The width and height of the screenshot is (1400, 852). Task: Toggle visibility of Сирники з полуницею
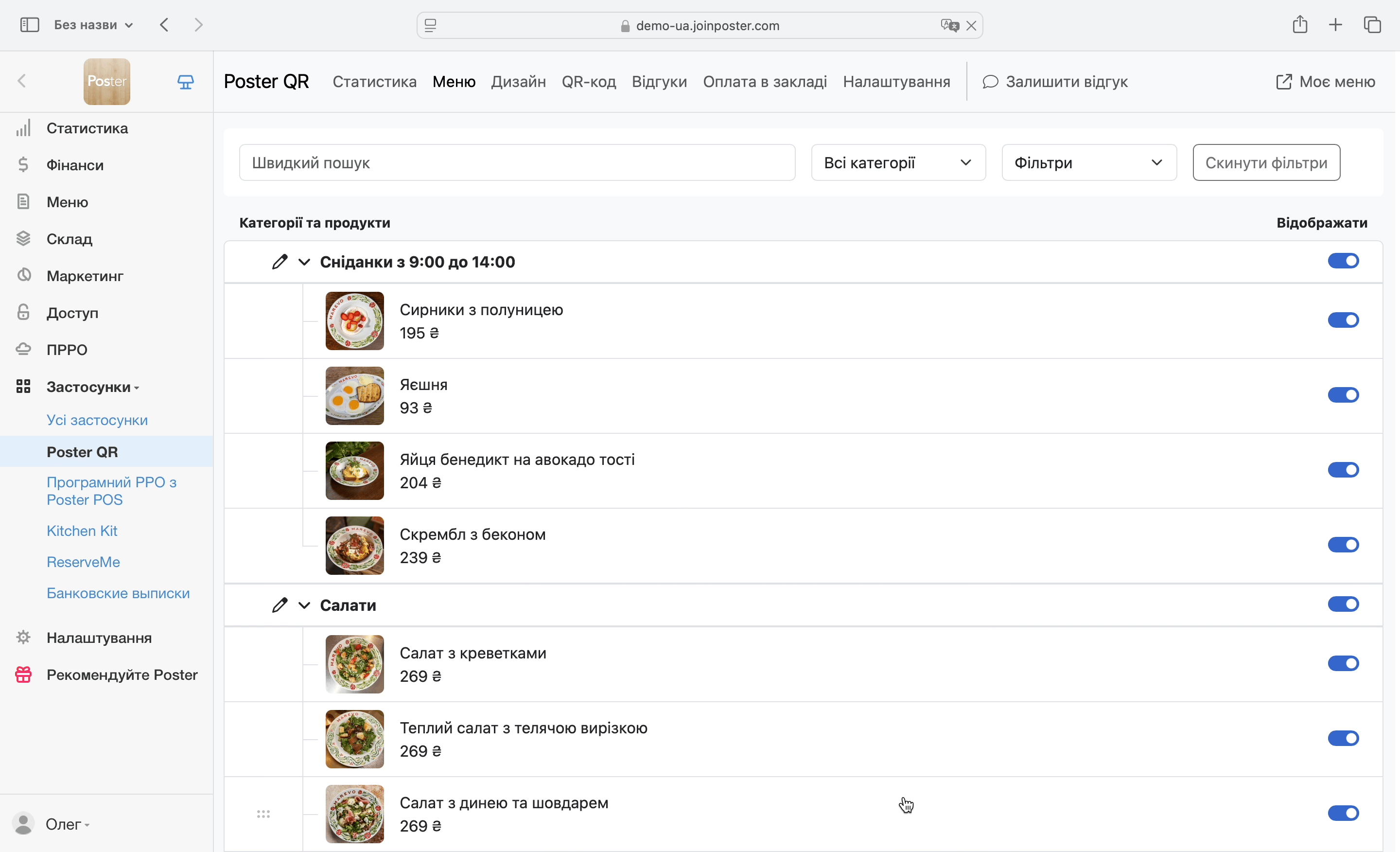coord(1343,320)
